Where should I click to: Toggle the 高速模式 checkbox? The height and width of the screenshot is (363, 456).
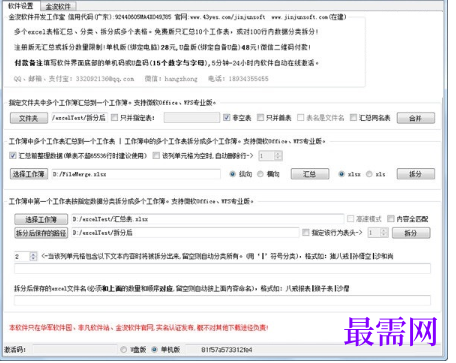click(x=350, y=219)
